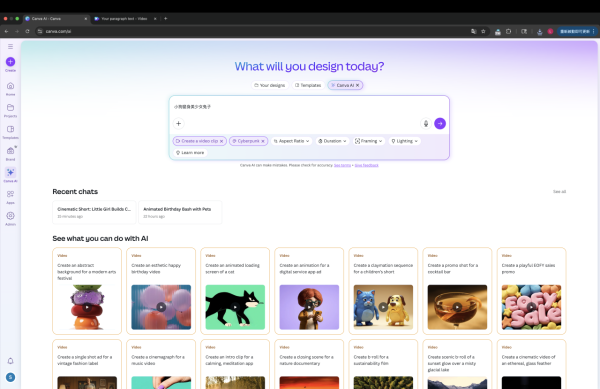Viewport: 600px width, 389px height.
Task: Click See all for recent chats
Action: tap(559, 192)
